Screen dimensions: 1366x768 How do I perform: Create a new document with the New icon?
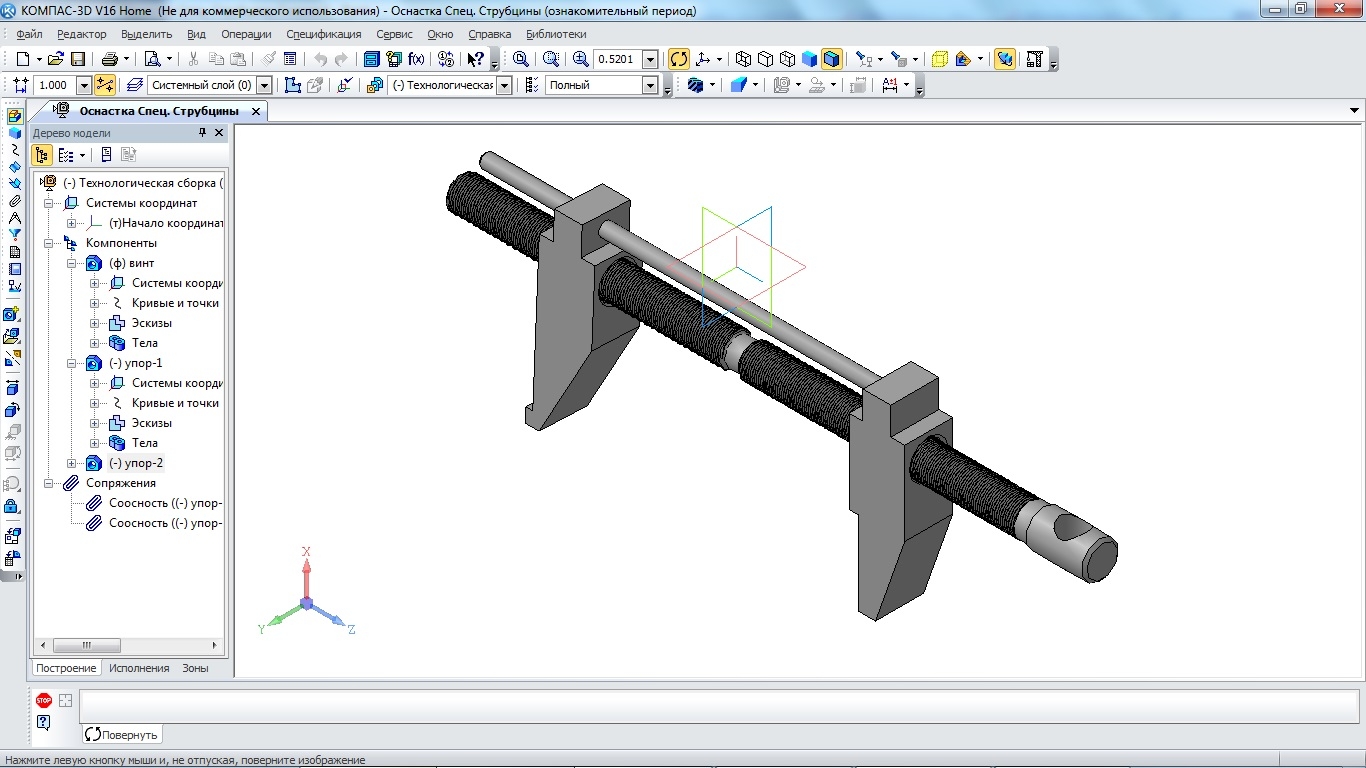pyautogui.click(x=22, y=59)
